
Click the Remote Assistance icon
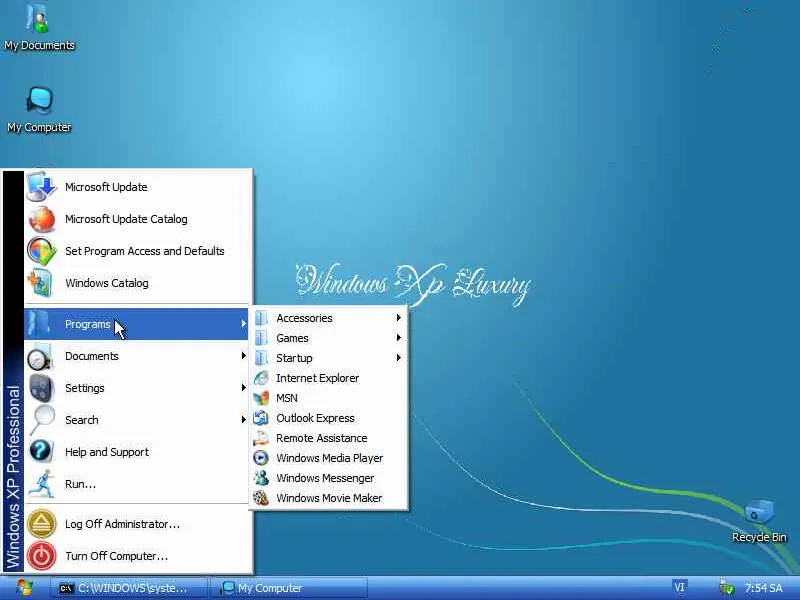click(261, 438)
